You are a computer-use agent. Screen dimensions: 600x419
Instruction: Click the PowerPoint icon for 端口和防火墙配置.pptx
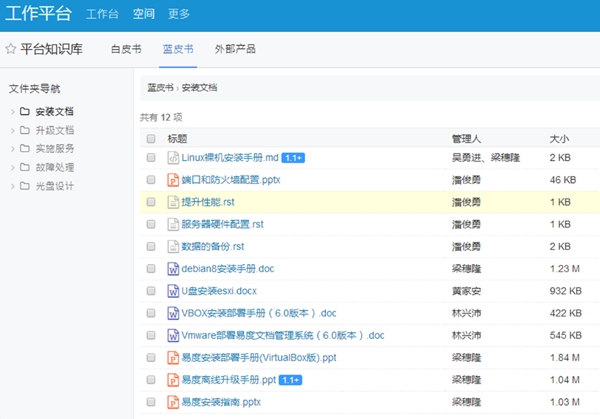click(x=172, y=180)
